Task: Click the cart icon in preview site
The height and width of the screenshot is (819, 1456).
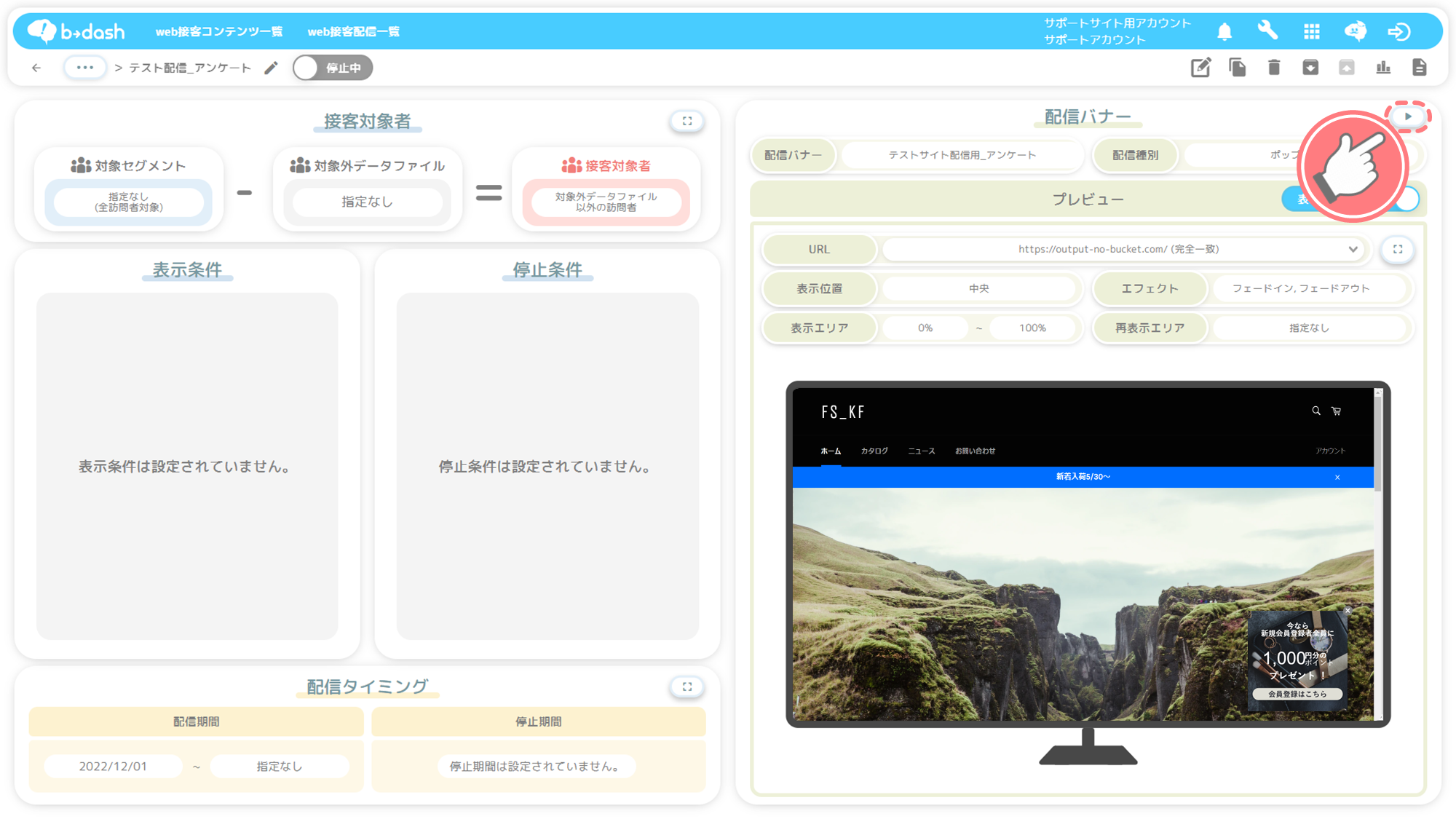Action: 1336,411
